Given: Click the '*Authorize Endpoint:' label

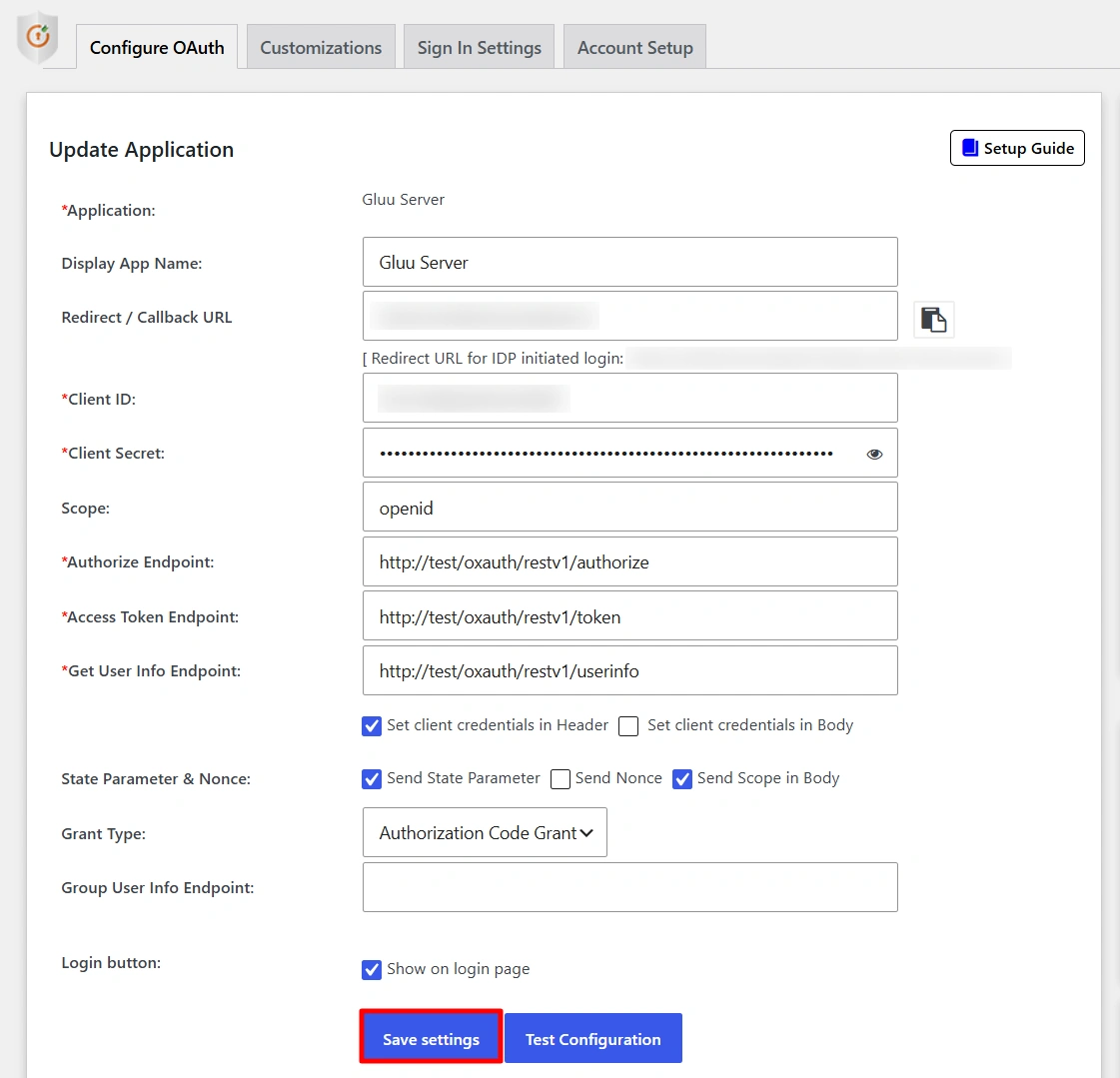Looking at the screenshot, I should coord(138,562).
